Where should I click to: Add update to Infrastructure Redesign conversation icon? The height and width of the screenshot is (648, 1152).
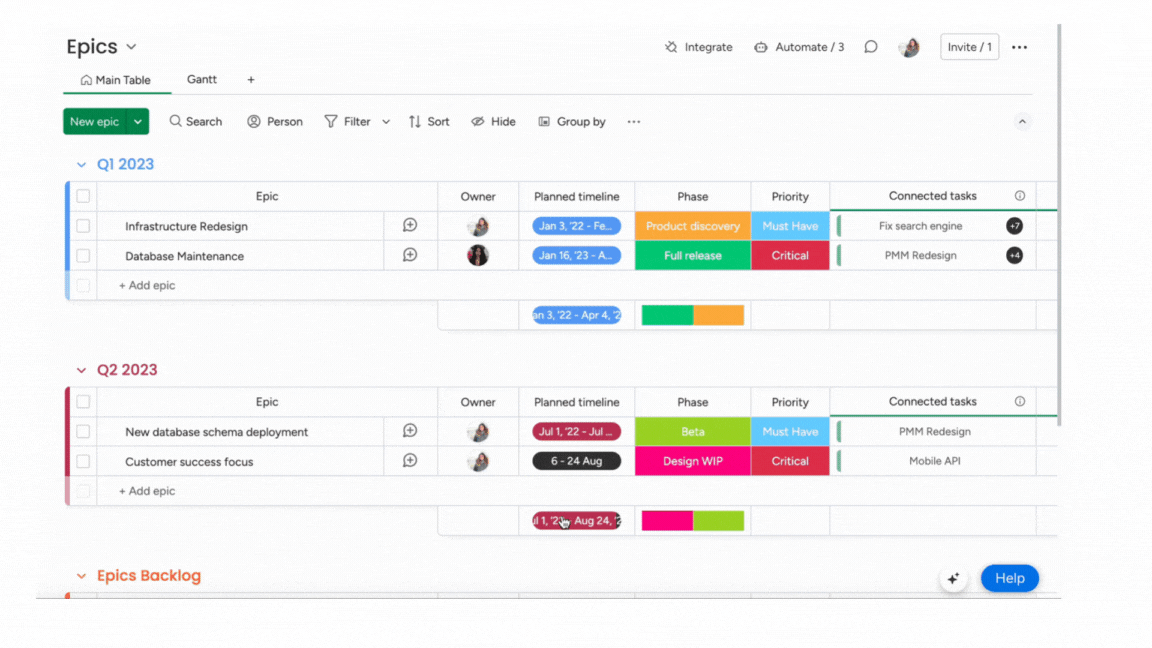[x=410, y=226]
